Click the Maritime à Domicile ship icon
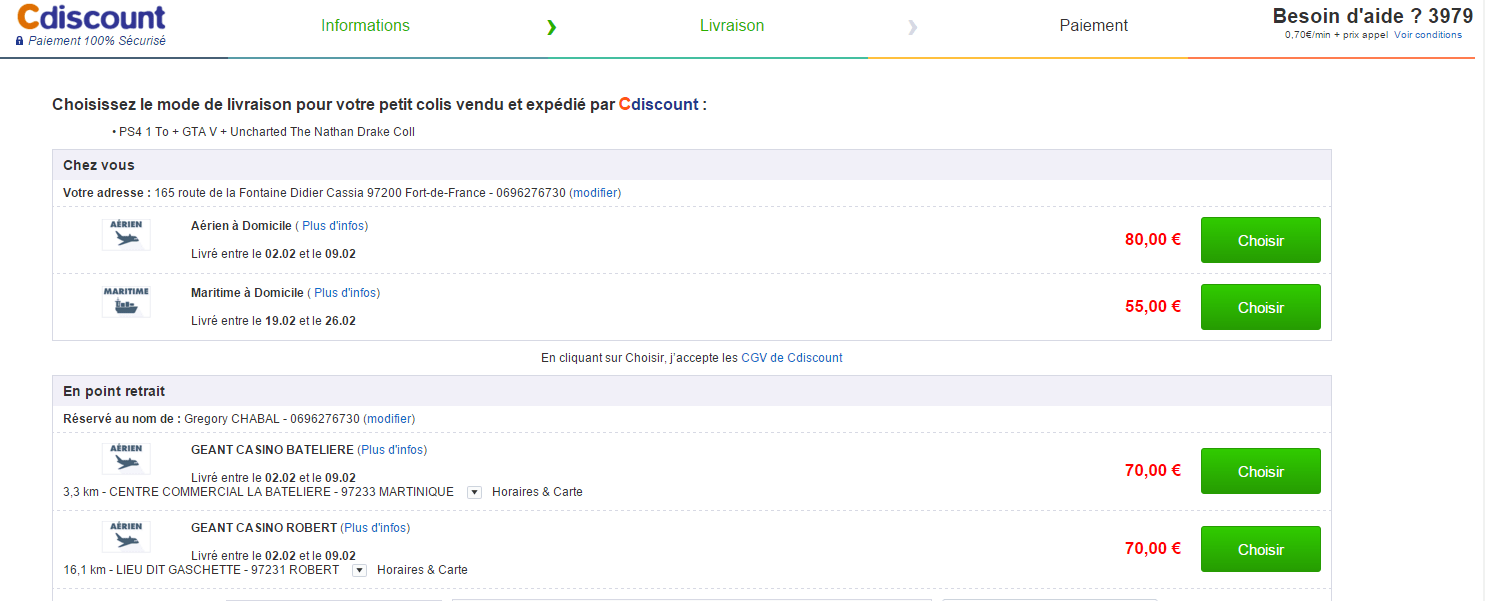Screen dimensions: 1485x601 126,301
